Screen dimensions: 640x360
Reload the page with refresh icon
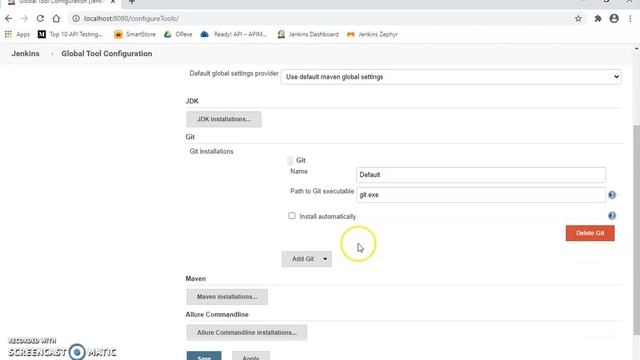[x=40, y=18]
